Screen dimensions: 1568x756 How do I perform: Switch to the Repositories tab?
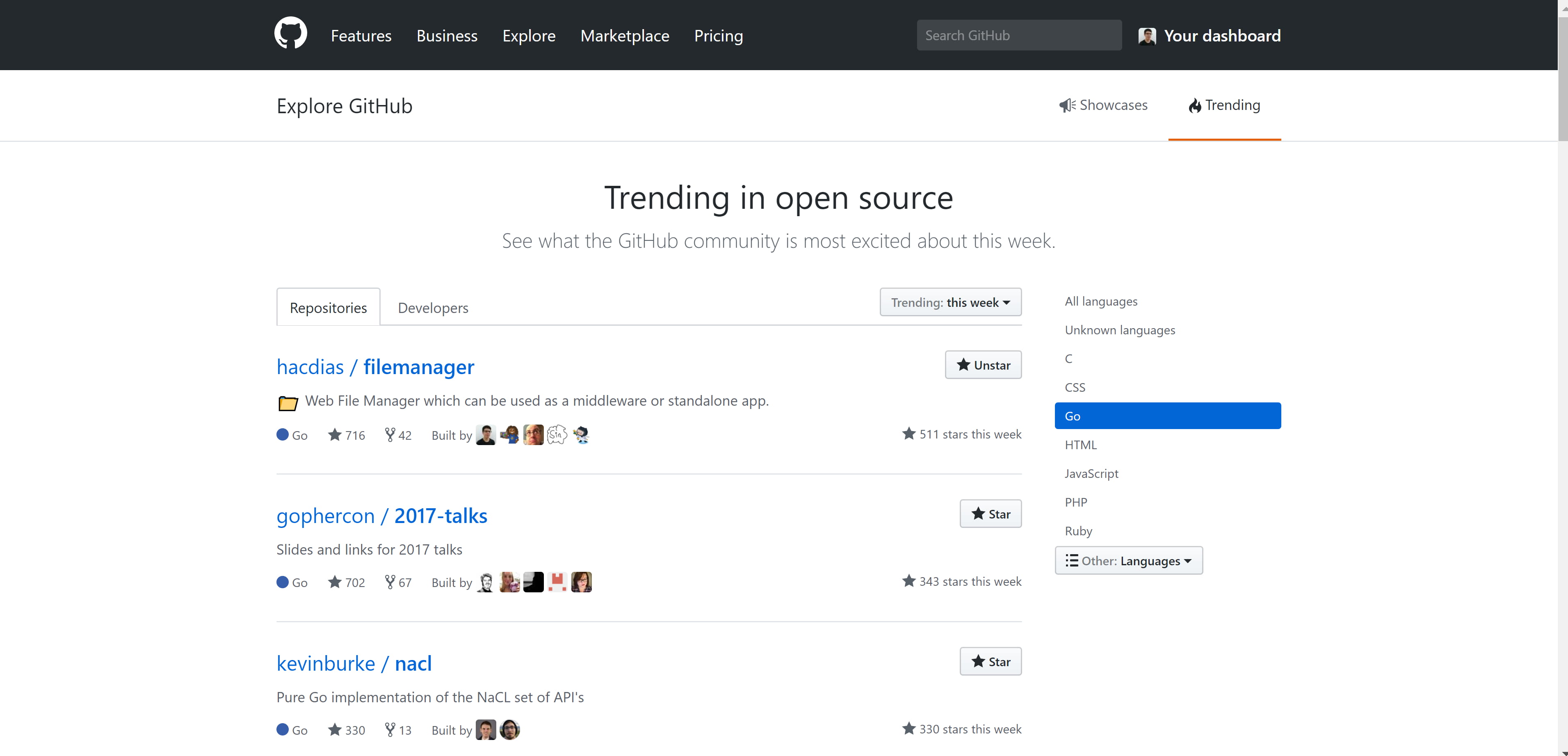click(328, 307)
